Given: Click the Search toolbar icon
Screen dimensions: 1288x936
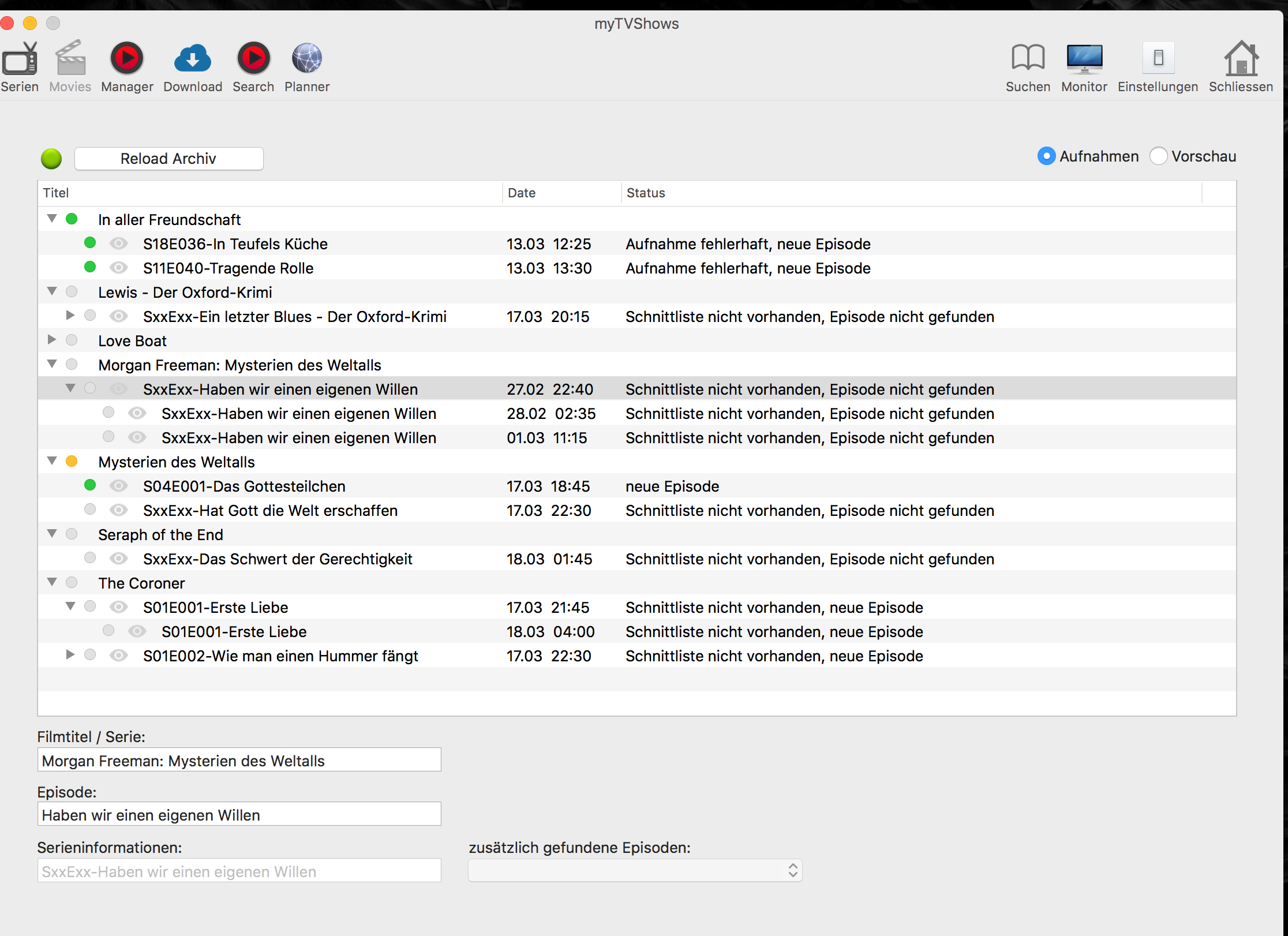Looking at the screenshot, I should click(253, 59).
